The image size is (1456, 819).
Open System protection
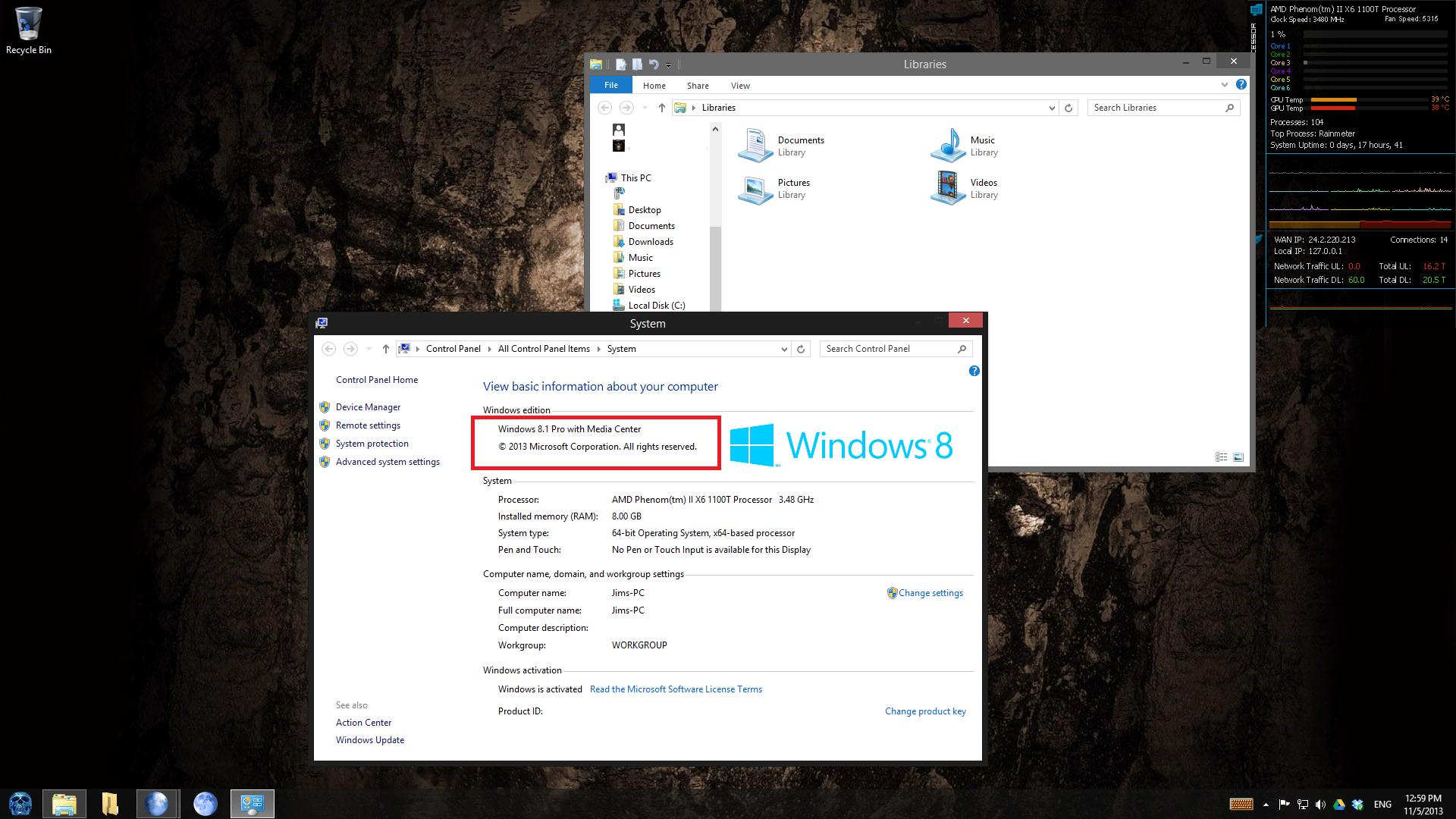[372, 444]
